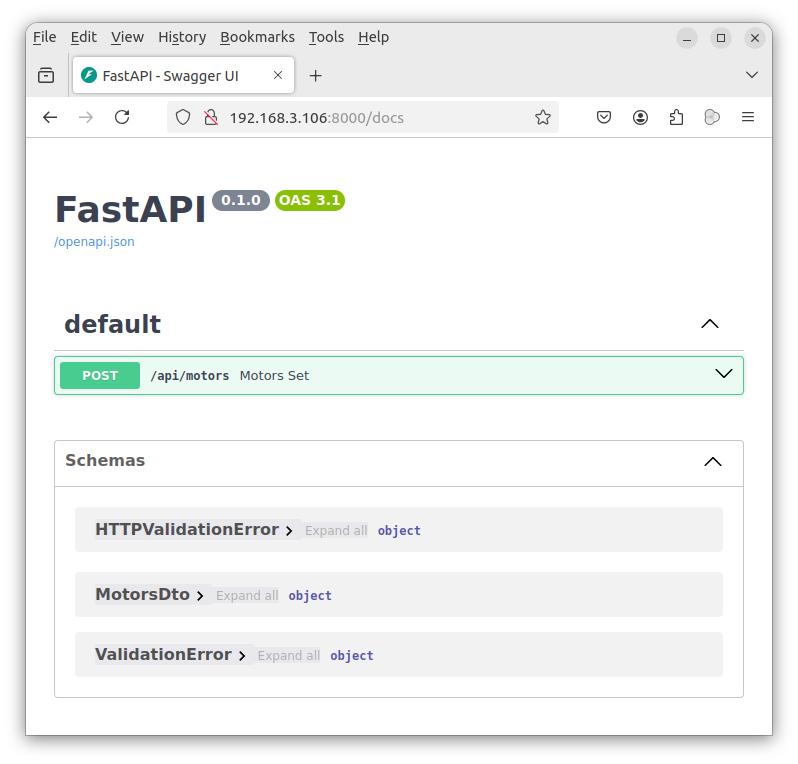Click object type label beside HTTPValidationError
This screenshot has width=798, height=764.
point(399,530)
